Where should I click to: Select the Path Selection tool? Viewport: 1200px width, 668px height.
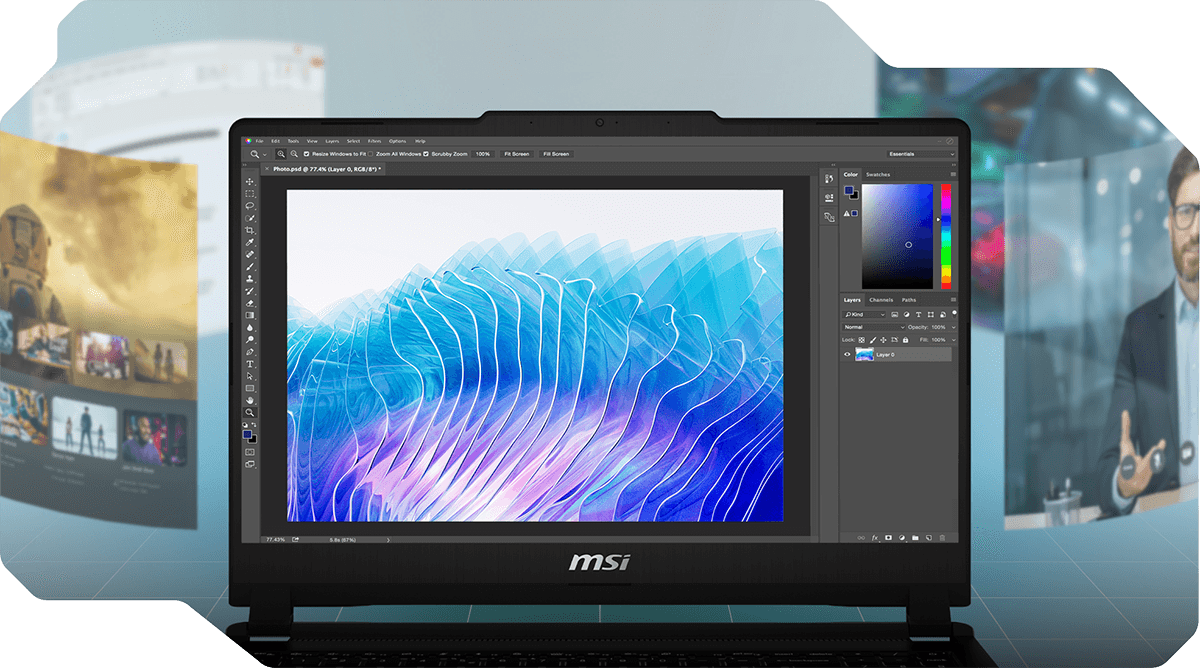click(250, 376)
